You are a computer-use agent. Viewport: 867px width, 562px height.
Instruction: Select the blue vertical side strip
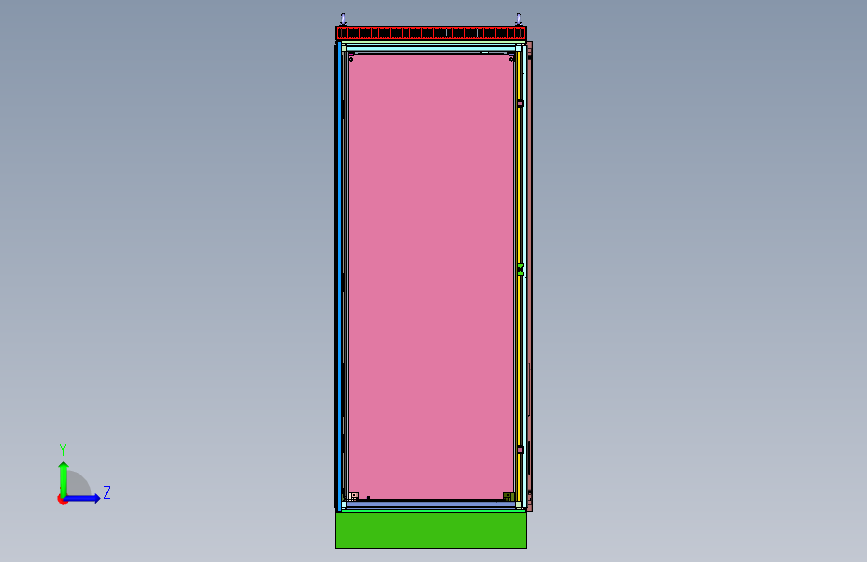point(340,275)
